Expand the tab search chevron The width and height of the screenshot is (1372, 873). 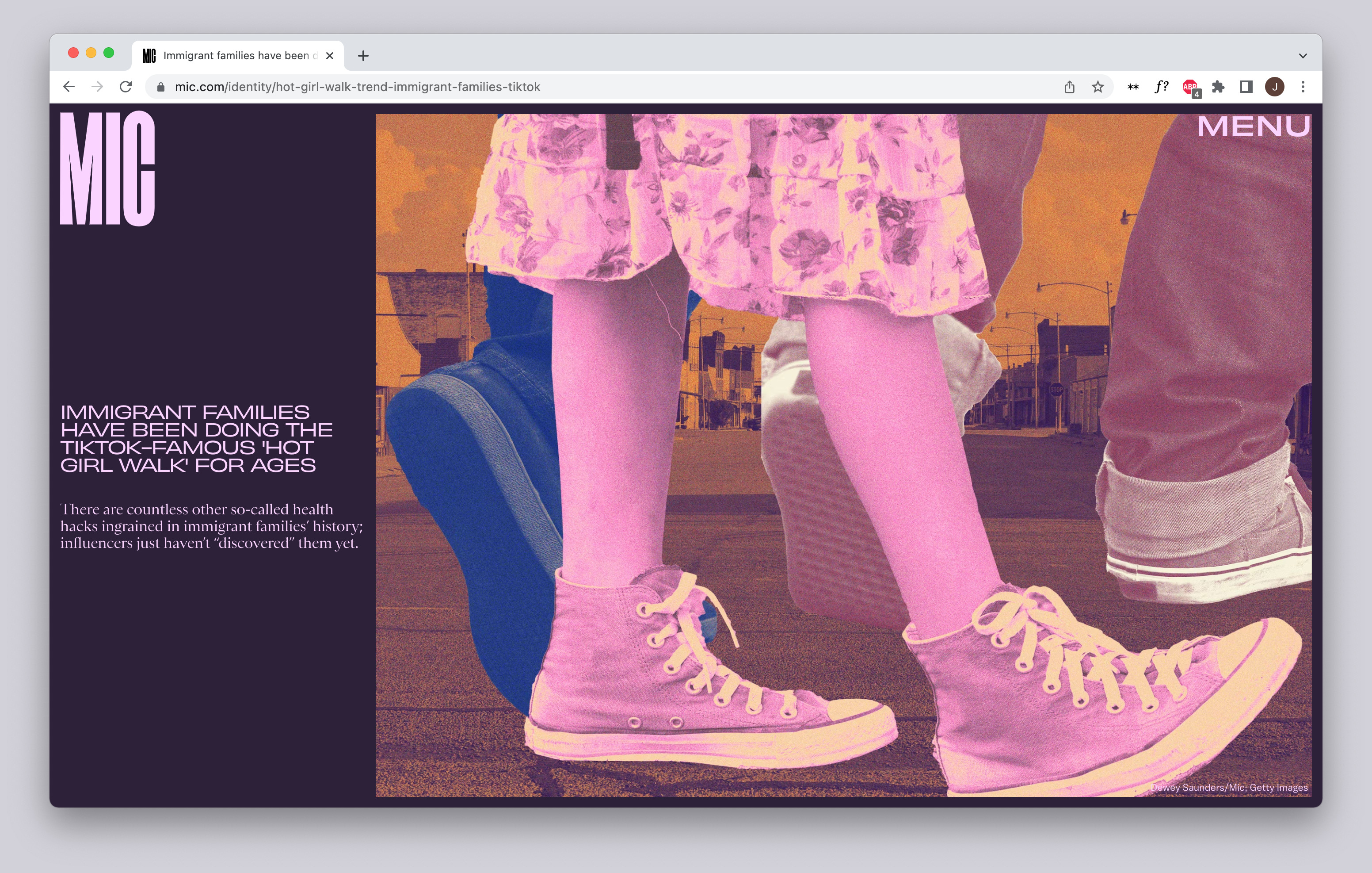click(1303, 56)
